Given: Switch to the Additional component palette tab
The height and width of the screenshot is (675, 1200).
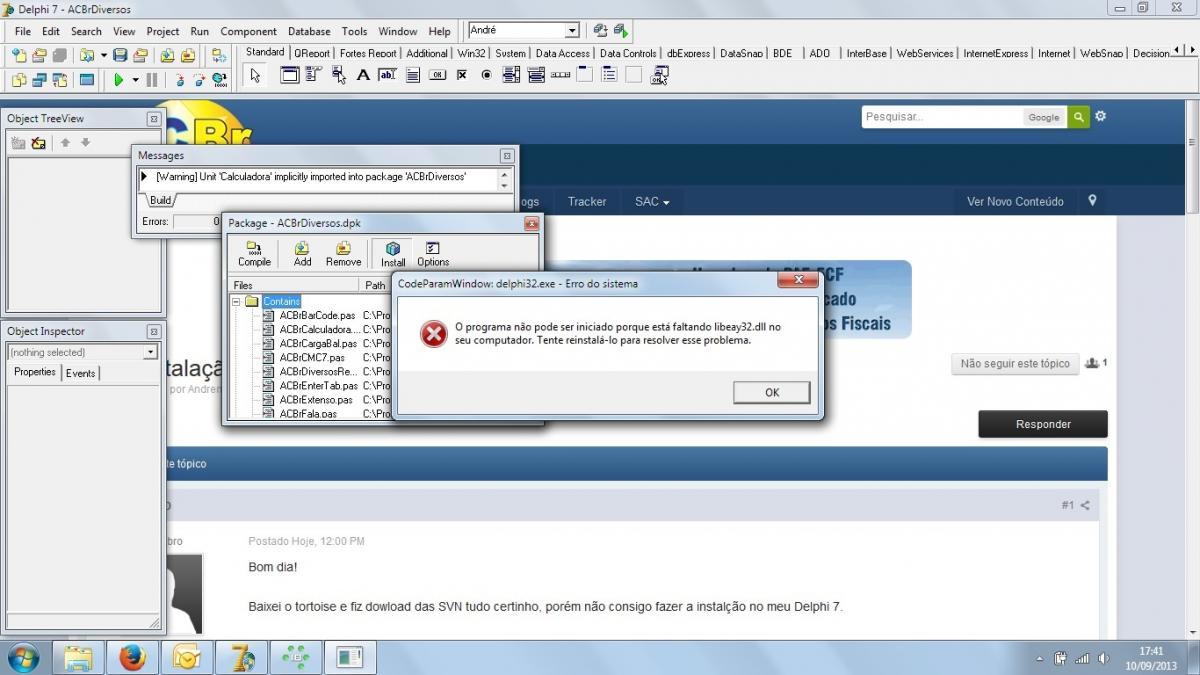Looking at the screenshot, I should click(x=427, y=53).
